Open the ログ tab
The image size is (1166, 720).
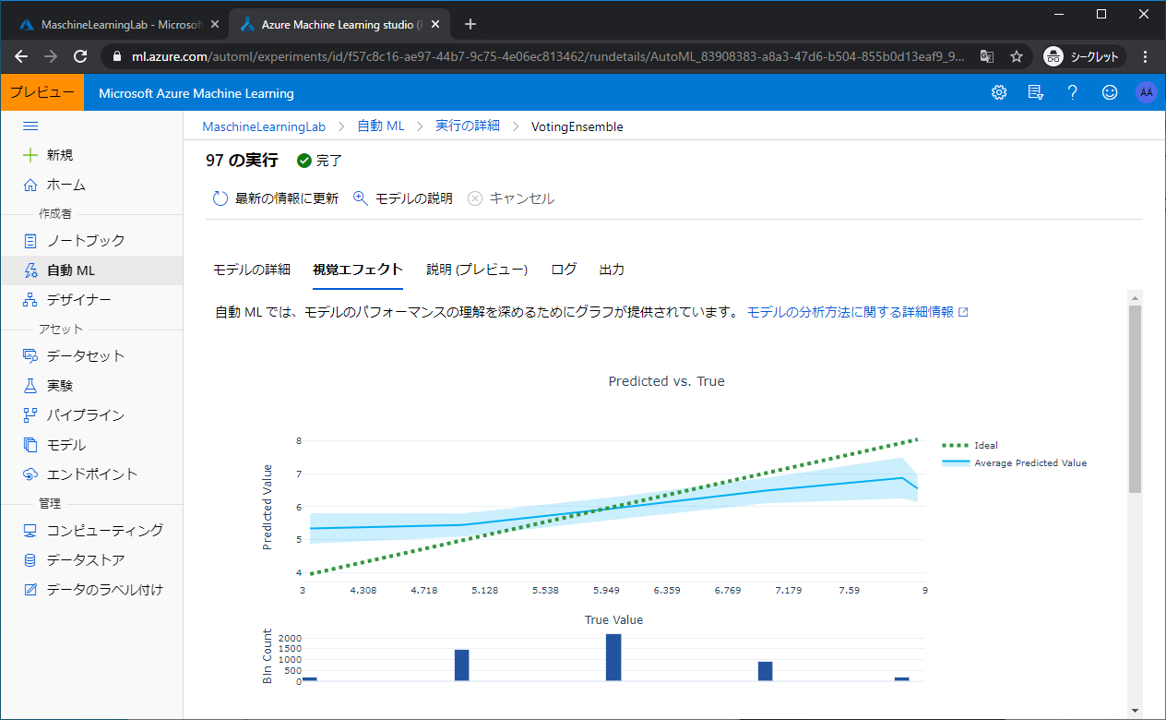click(x=564, y=270)
